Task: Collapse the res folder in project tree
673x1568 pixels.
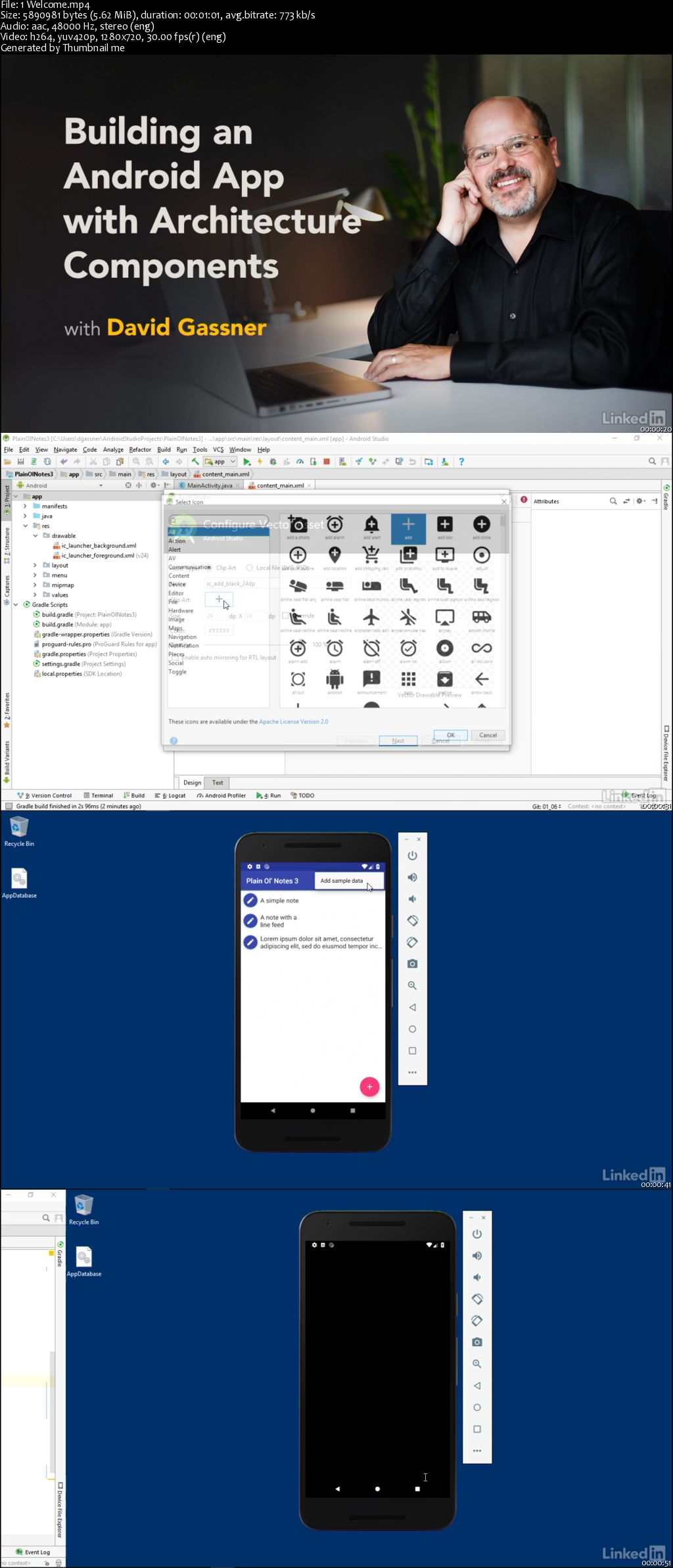Action: click(x=25, y=526)
